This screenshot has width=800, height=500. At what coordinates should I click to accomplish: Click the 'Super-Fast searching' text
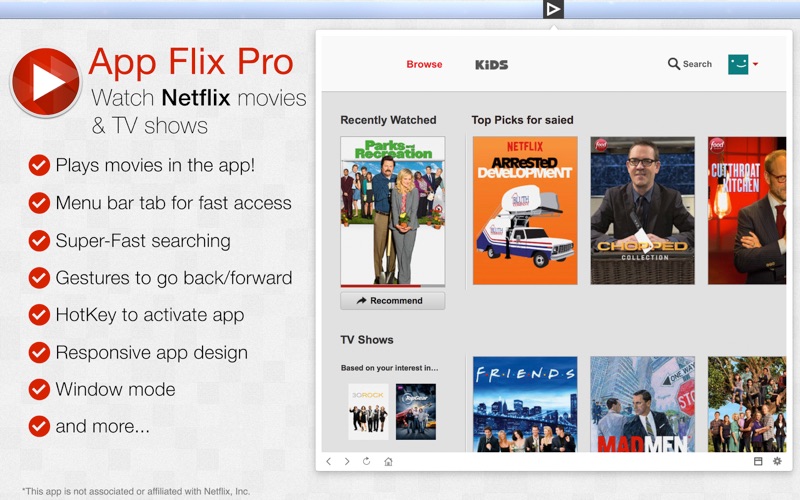coord(143,241)
